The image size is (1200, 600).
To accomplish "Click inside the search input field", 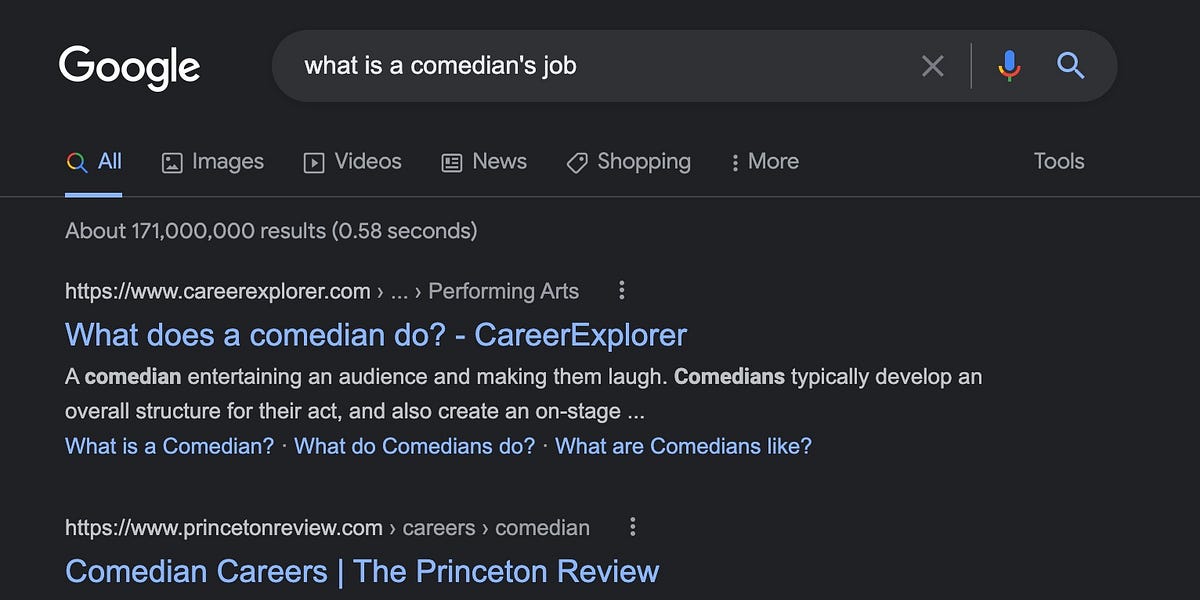I will click(x=600, y=66).
